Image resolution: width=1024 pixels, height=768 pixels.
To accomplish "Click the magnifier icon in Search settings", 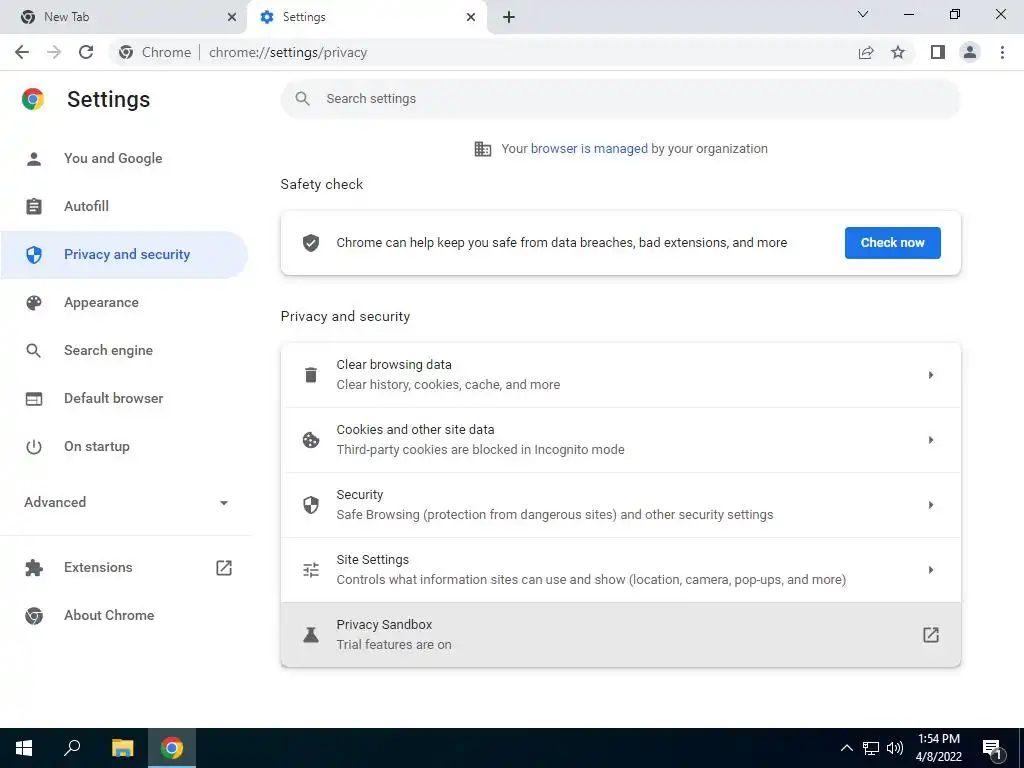I will (x=302, y=99).
